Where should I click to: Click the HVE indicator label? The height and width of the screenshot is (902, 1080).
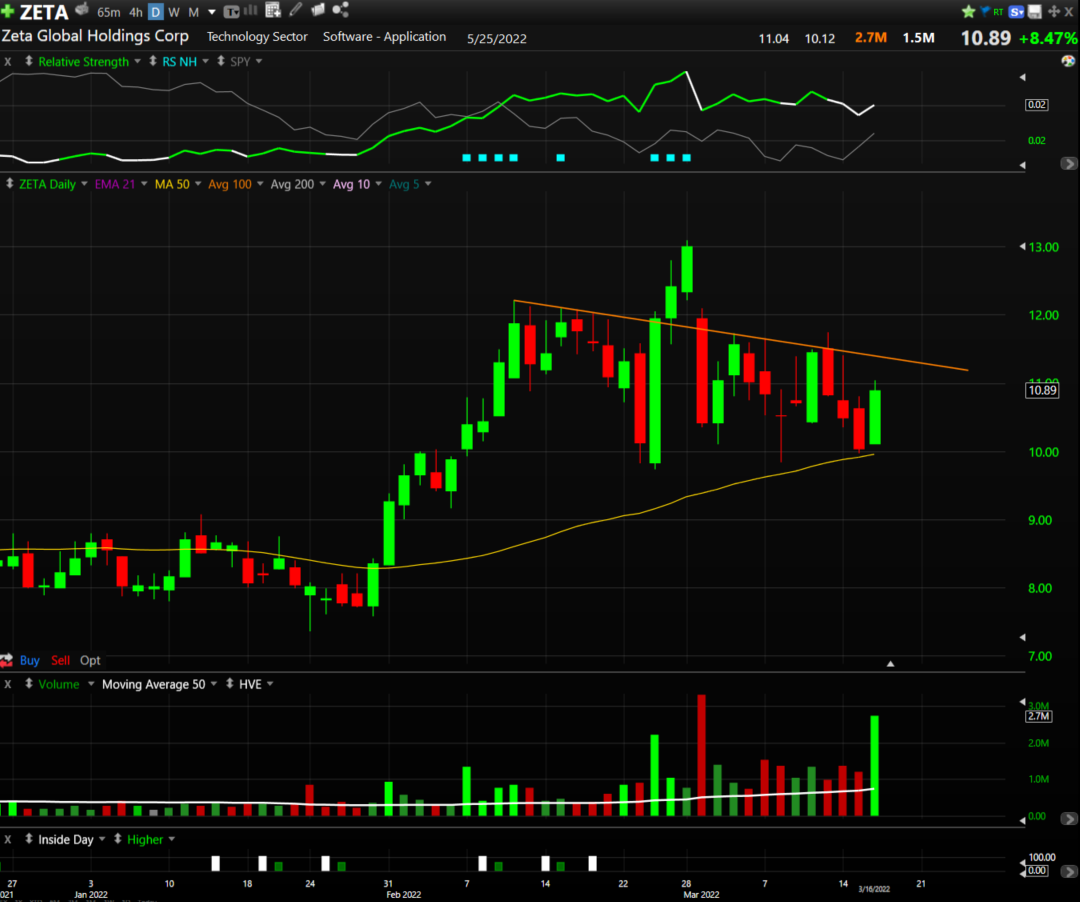coord(250,684)
